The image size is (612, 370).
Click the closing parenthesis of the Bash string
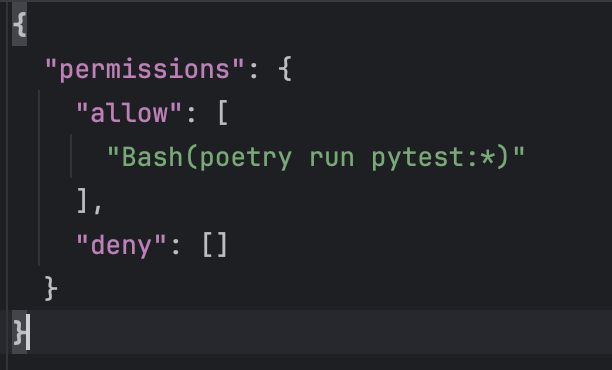503,157
